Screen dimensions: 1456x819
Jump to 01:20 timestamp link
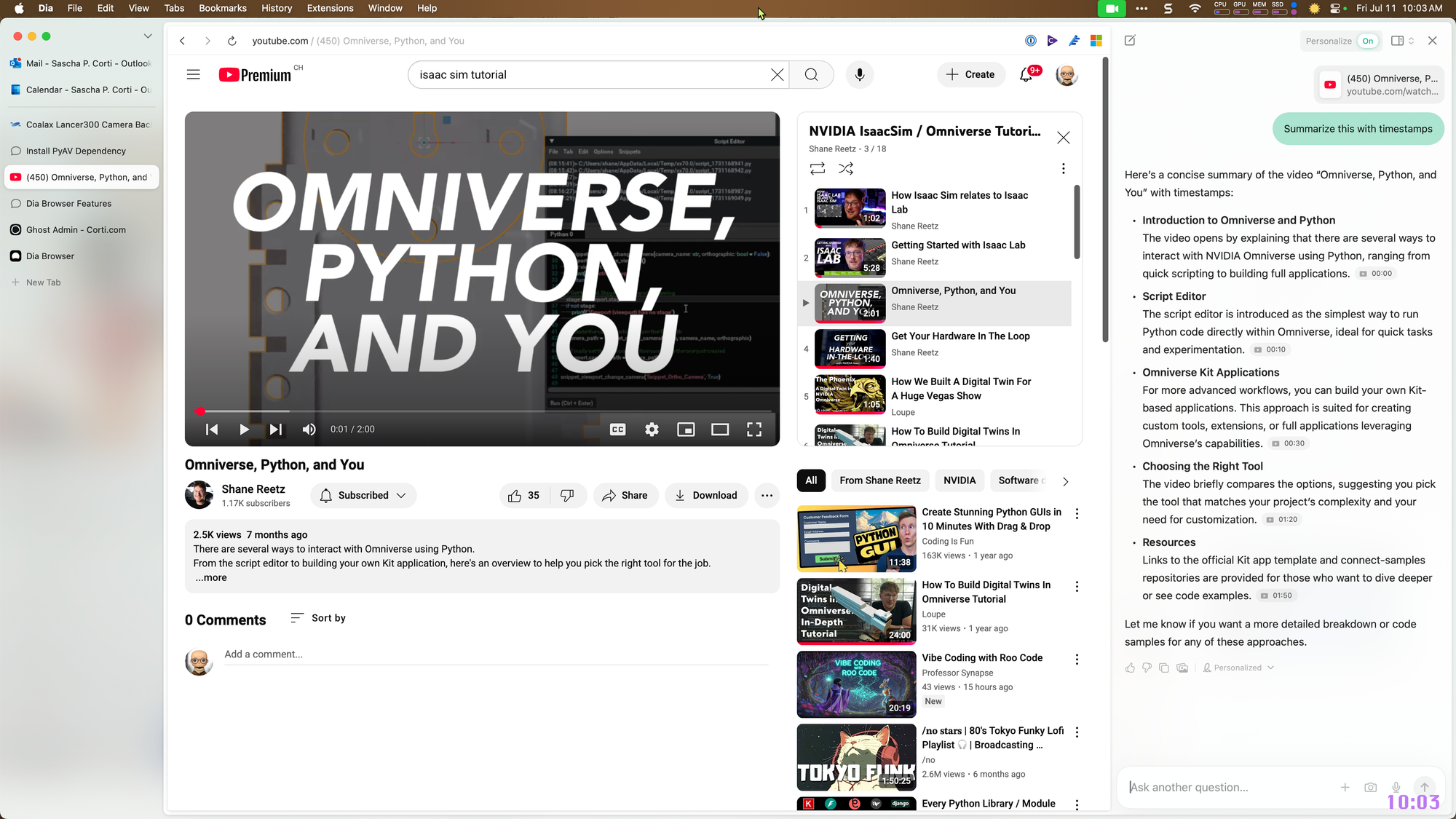[1282, 520]
